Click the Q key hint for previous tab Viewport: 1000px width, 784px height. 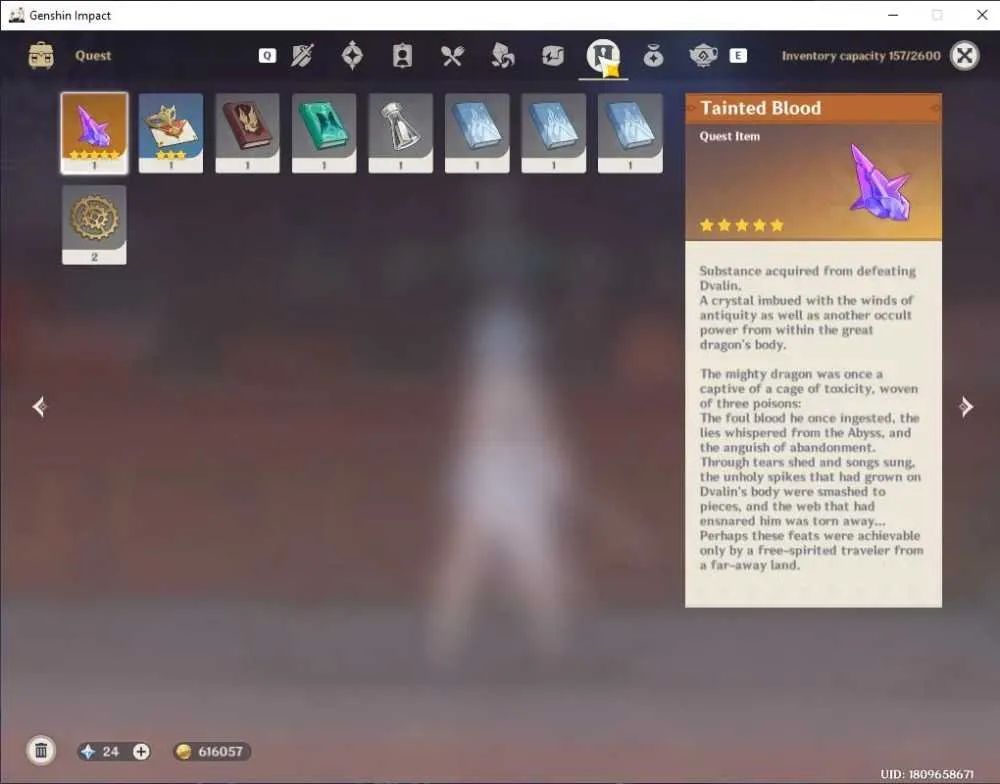click(x=267, y=55)
